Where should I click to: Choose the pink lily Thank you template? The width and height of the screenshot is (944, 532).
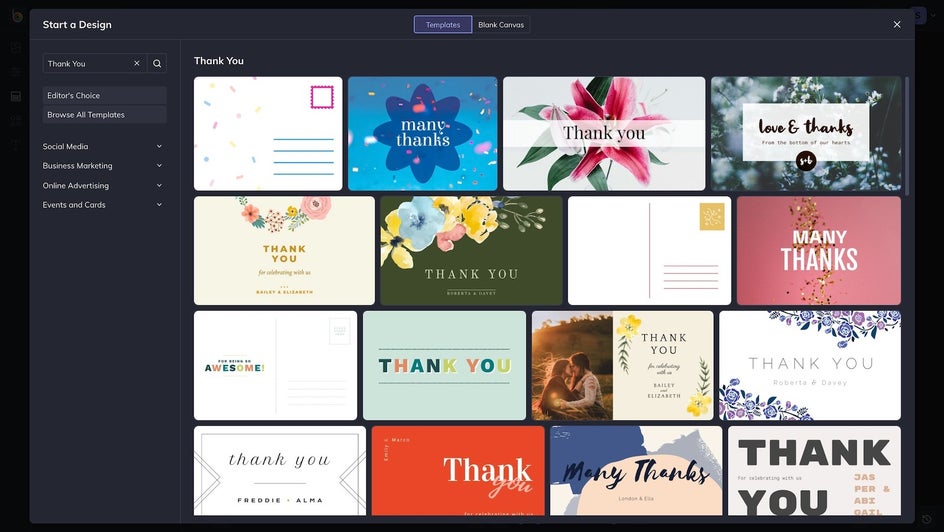[x=603, y=133]
